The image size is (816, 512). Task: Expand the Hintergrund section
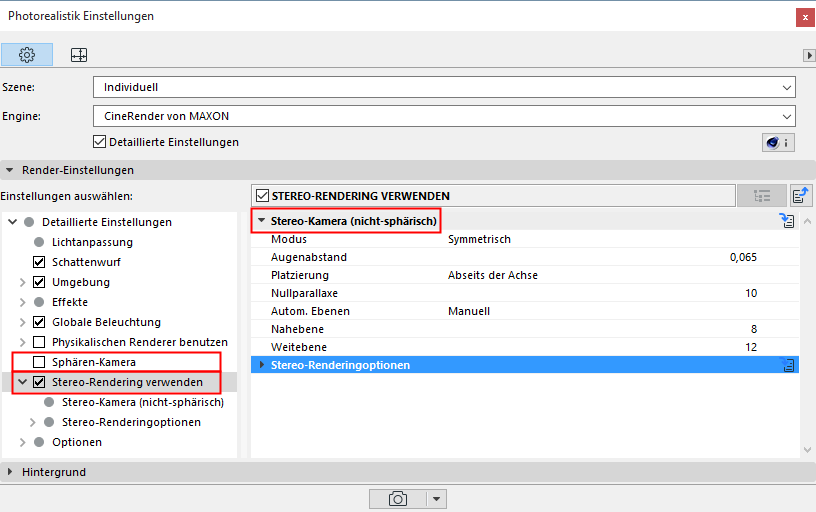pyautogui.click(x=10, y=472)
